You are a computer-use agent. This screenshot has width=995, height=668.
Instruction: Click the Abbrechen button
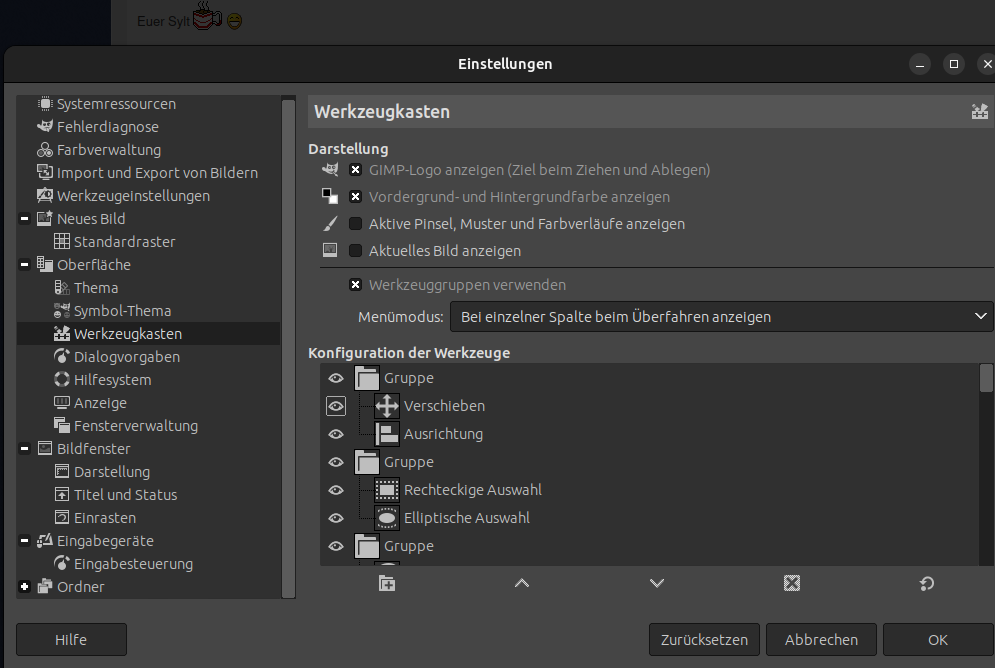click(x=821, y=640)
